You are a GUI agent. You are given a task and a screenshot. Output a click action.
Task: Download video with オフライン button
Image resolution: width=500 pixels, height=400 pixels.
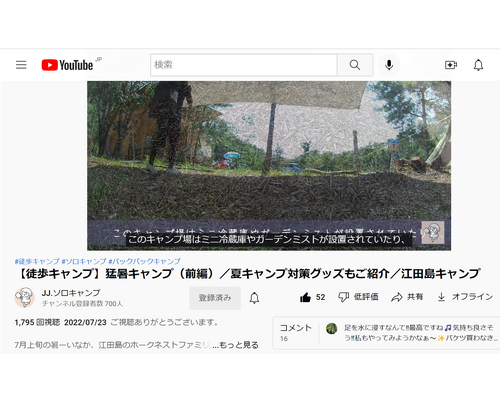pyautogui.click(x=465, y=297)
